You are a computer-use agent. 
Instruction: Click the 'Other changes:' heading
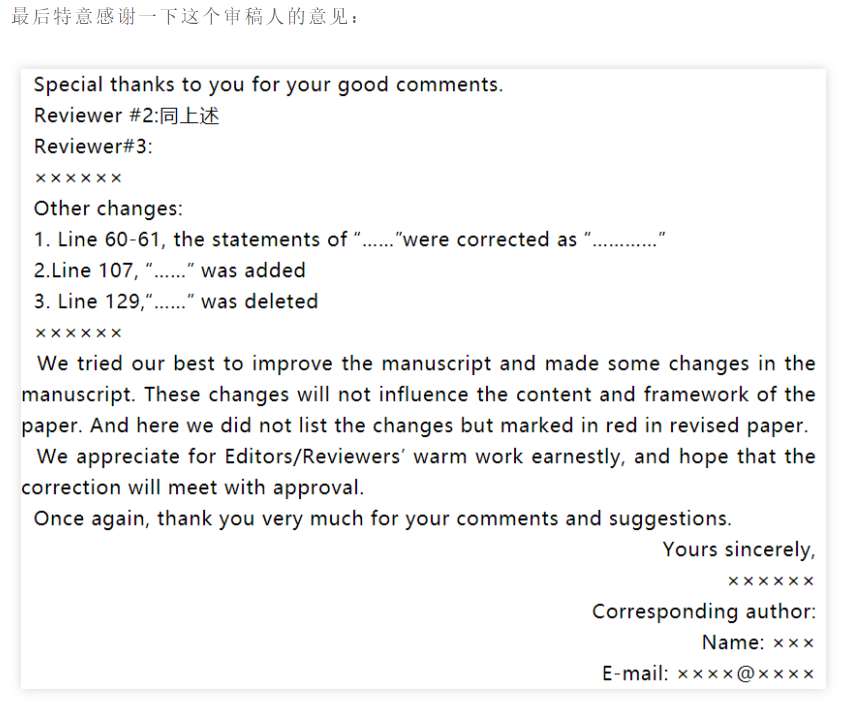[108, 208]
